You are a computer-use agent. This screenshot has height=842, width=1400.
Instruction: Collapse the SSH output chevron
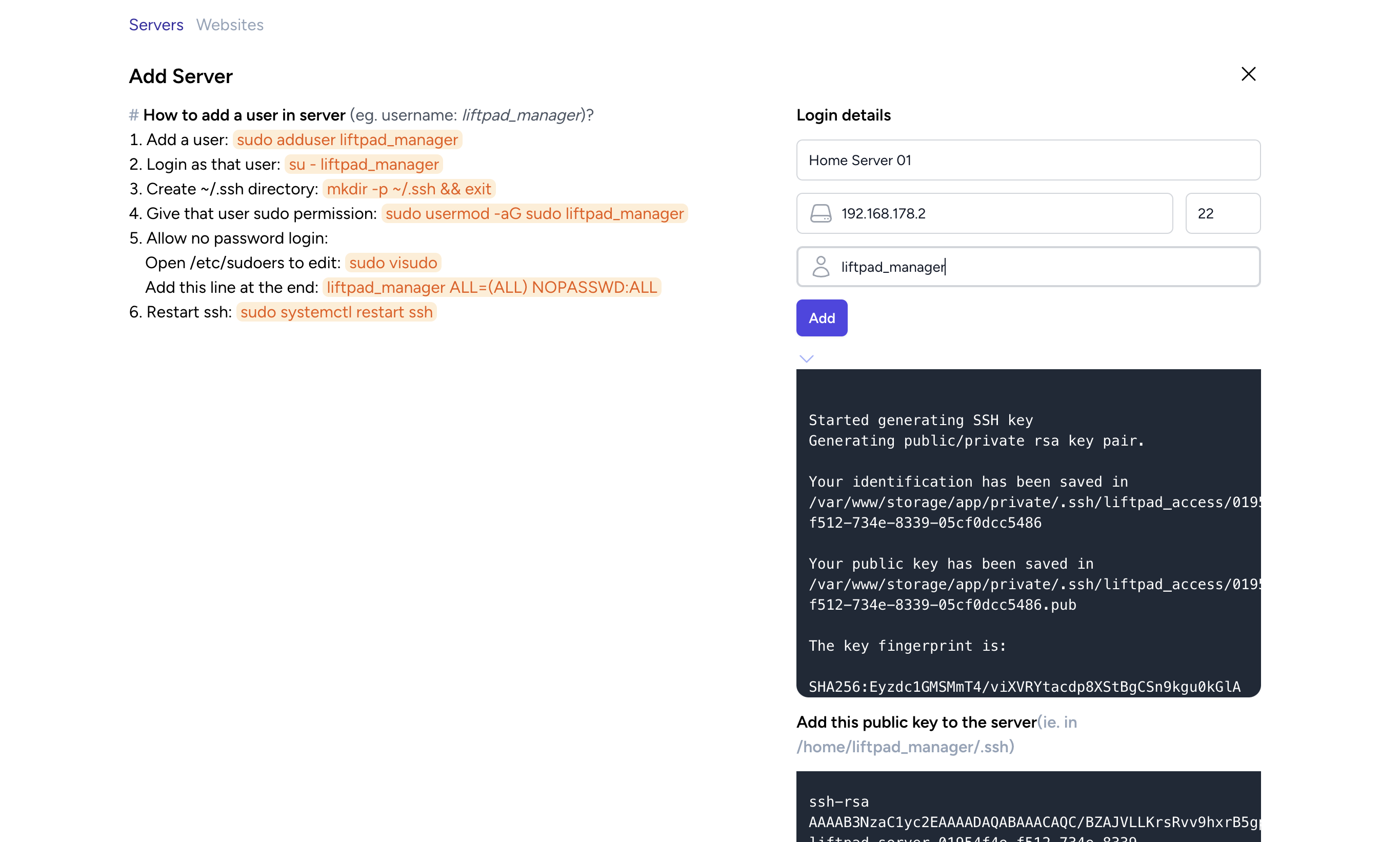click(x=806, y=358)
